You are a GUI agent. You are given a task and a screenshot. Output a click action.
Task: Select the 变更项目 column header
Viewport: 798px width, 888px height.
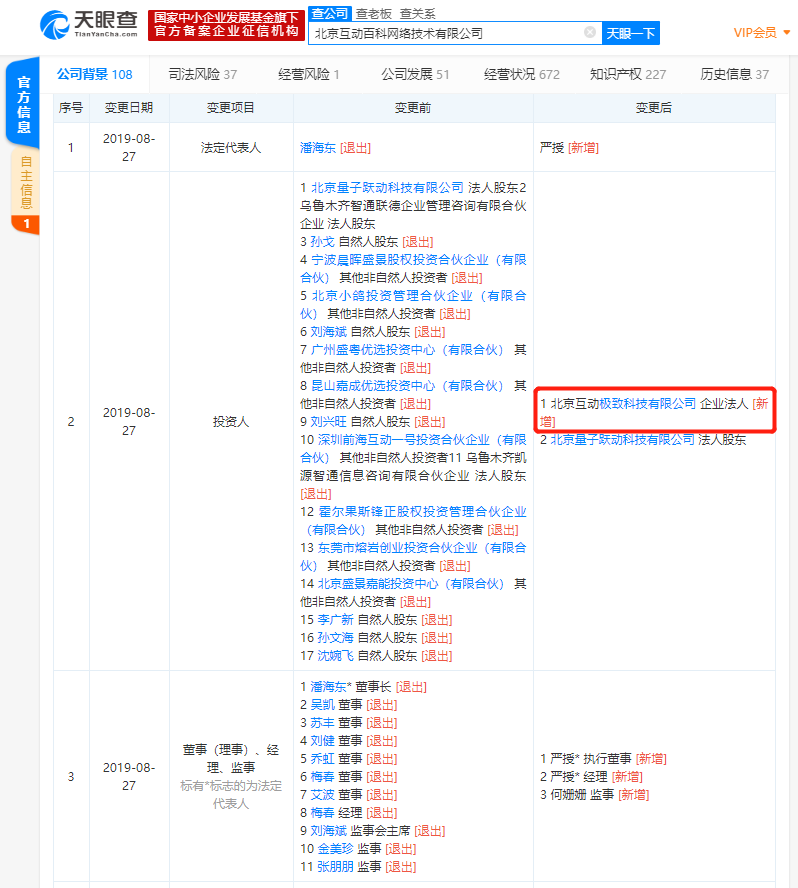(x=231, y=108)
